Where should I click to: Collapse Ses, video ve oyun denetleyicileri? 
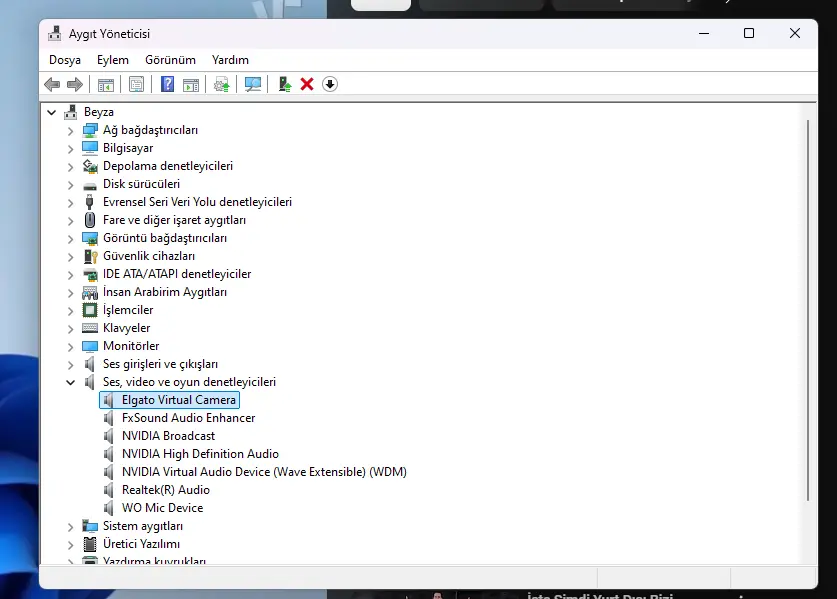click(70, 382)
